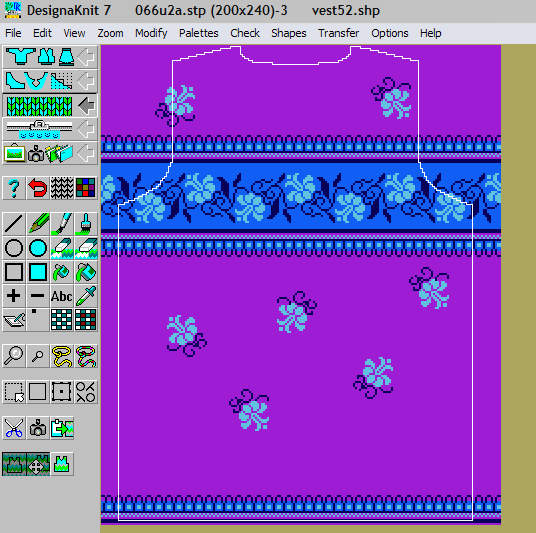Toggle the garment shape overlay button
The height and width of the screenshot is (533, 536).
pyautogui.click(x=14, y=464)
